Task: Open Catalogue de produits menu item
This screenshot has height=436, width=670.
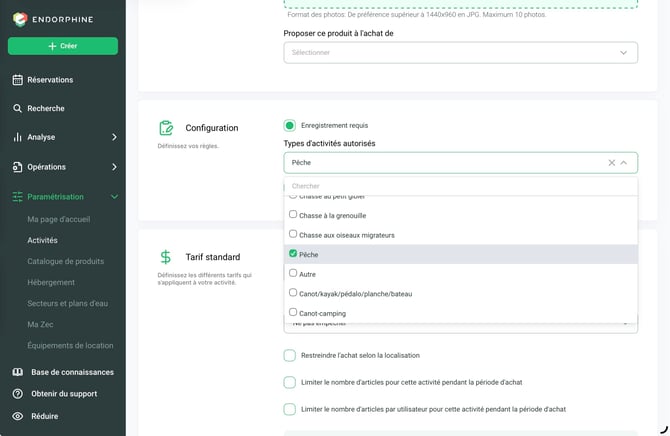Action: pos(65,261)
